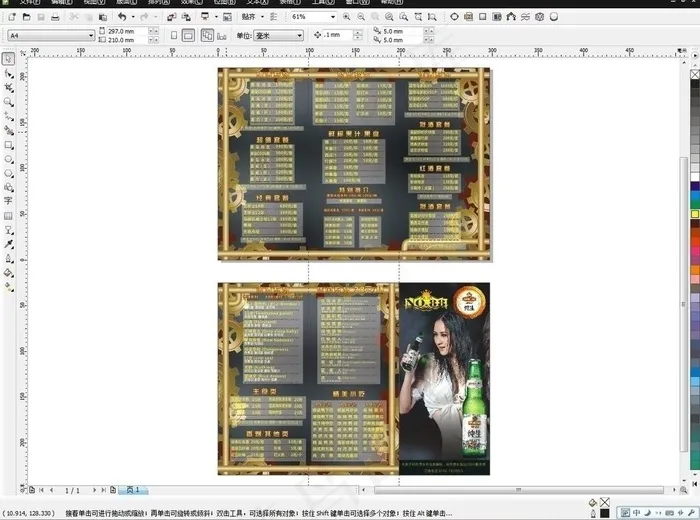
Task: Open the A4 paper size dropdown
Action: [51, 35]
